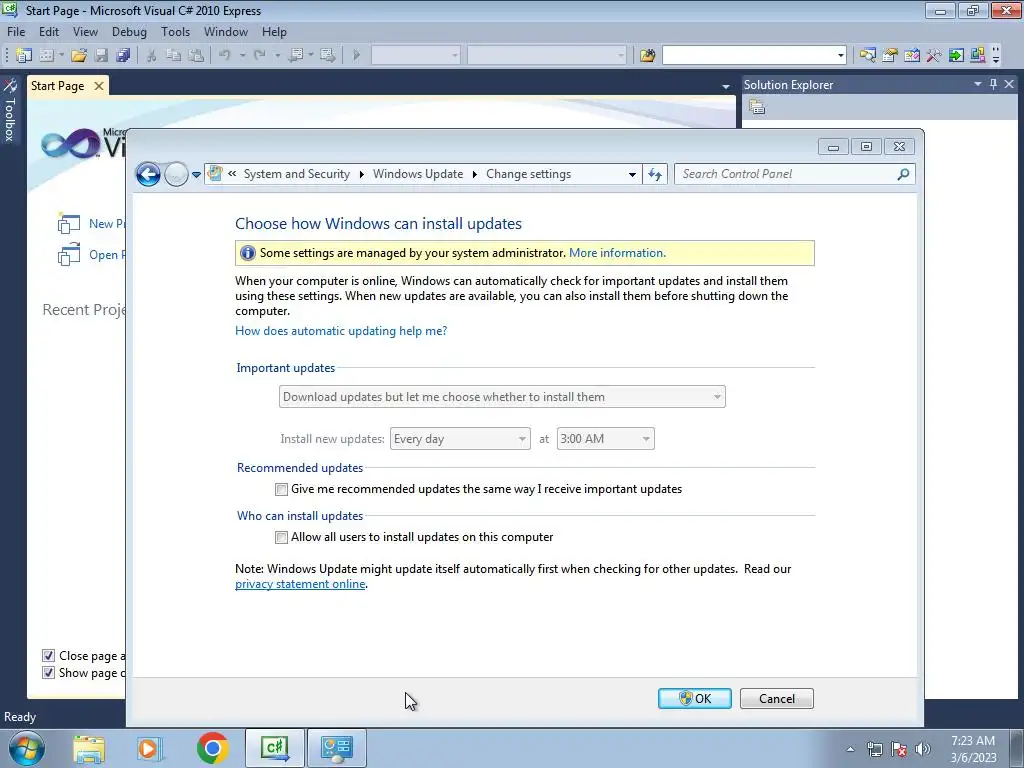1024x768 pixels.
Task: Click the Solution Explorer toolbar icon
Action: pos(867,56)
